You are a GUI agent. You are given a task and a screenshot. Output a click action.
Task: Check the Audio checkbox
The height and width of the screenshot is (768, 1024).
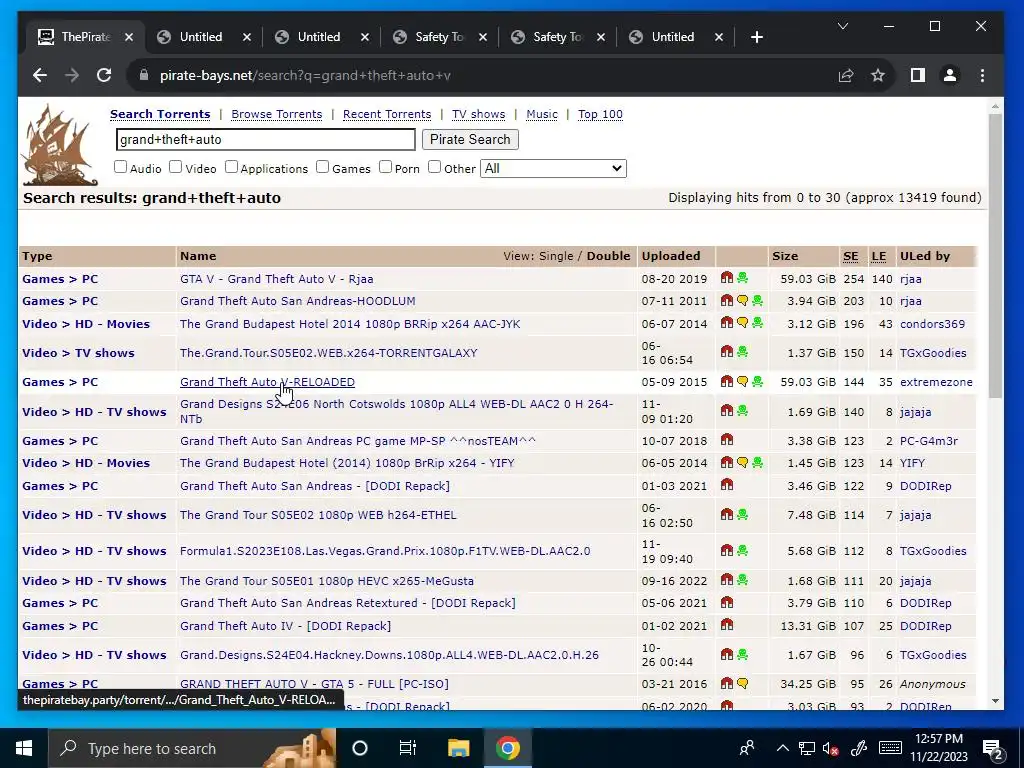click(x=120, y=167)
